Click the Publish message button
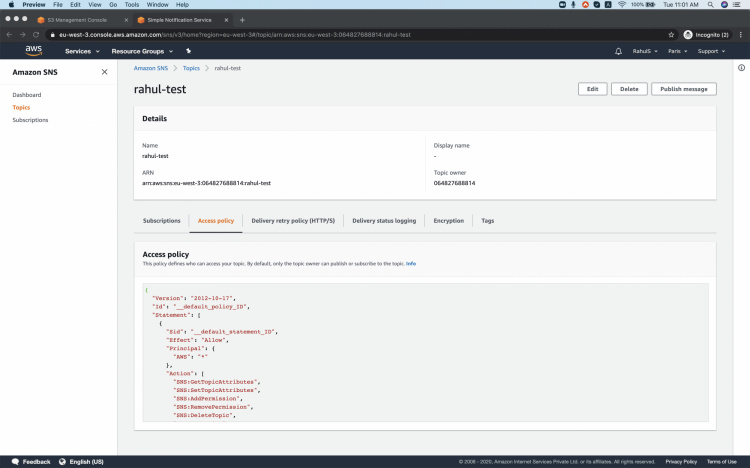 click(x=683, y=89)
